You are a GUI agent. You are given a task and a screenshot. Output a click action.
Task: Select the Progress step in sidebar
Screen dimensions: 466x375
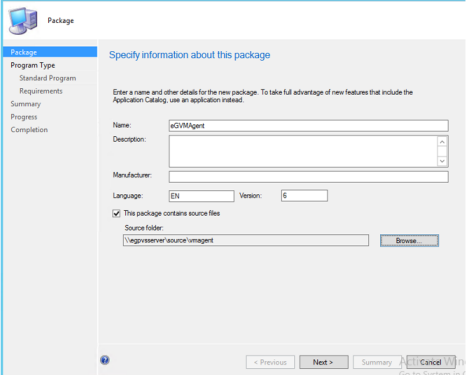24,117
